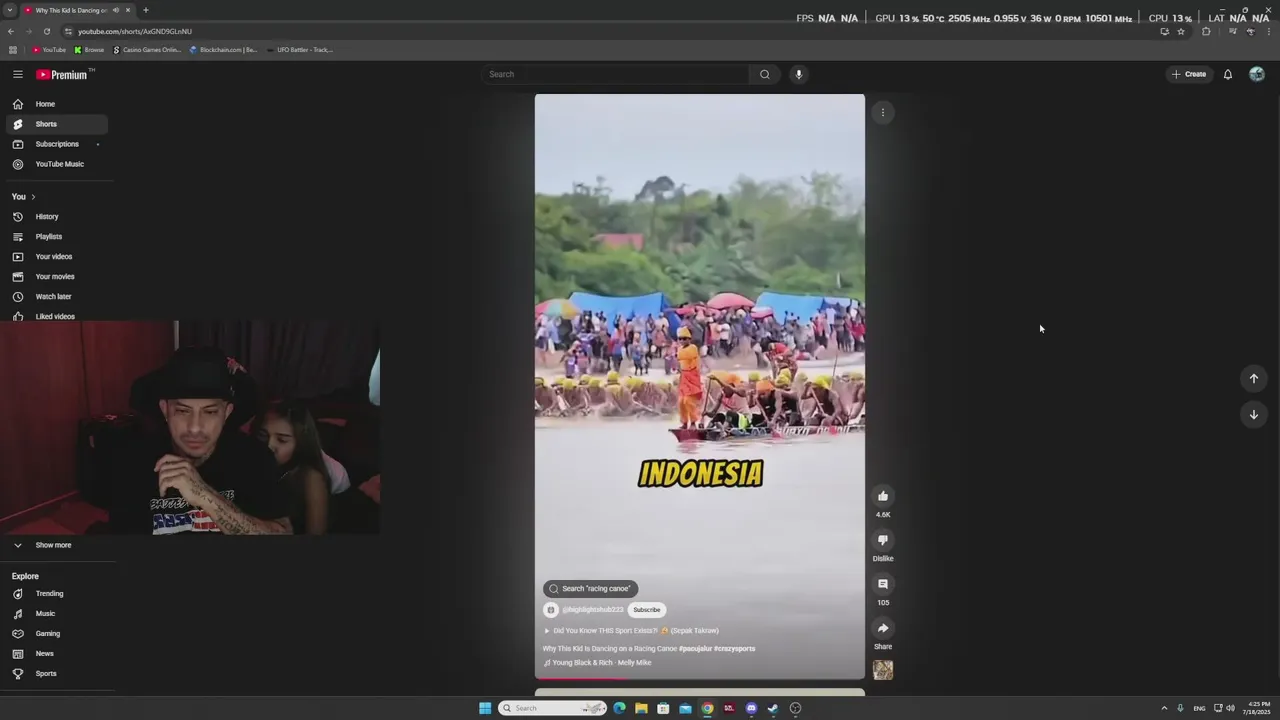Open the Chrome three-dot menu
The image size is (1280, 720).
pos(1268,31)
